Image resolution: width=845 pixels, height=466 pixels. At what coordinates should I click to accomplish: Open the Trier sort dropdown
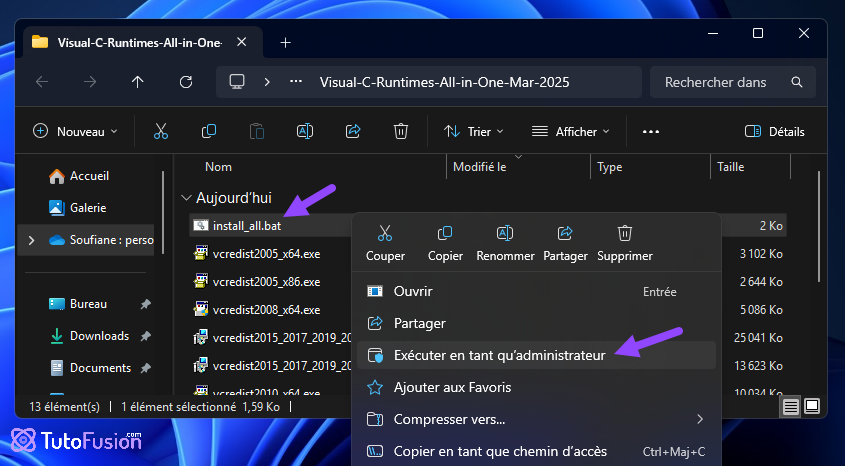474,131
